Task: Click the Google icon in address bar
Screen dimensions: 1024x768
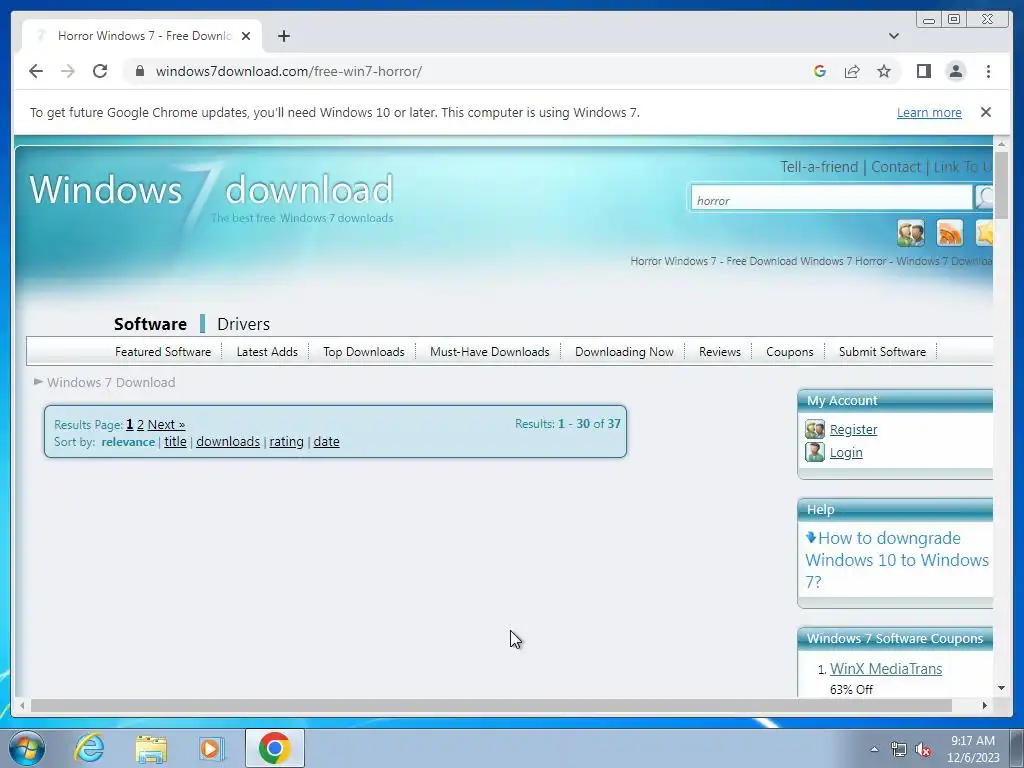Action: coord(820,71)
